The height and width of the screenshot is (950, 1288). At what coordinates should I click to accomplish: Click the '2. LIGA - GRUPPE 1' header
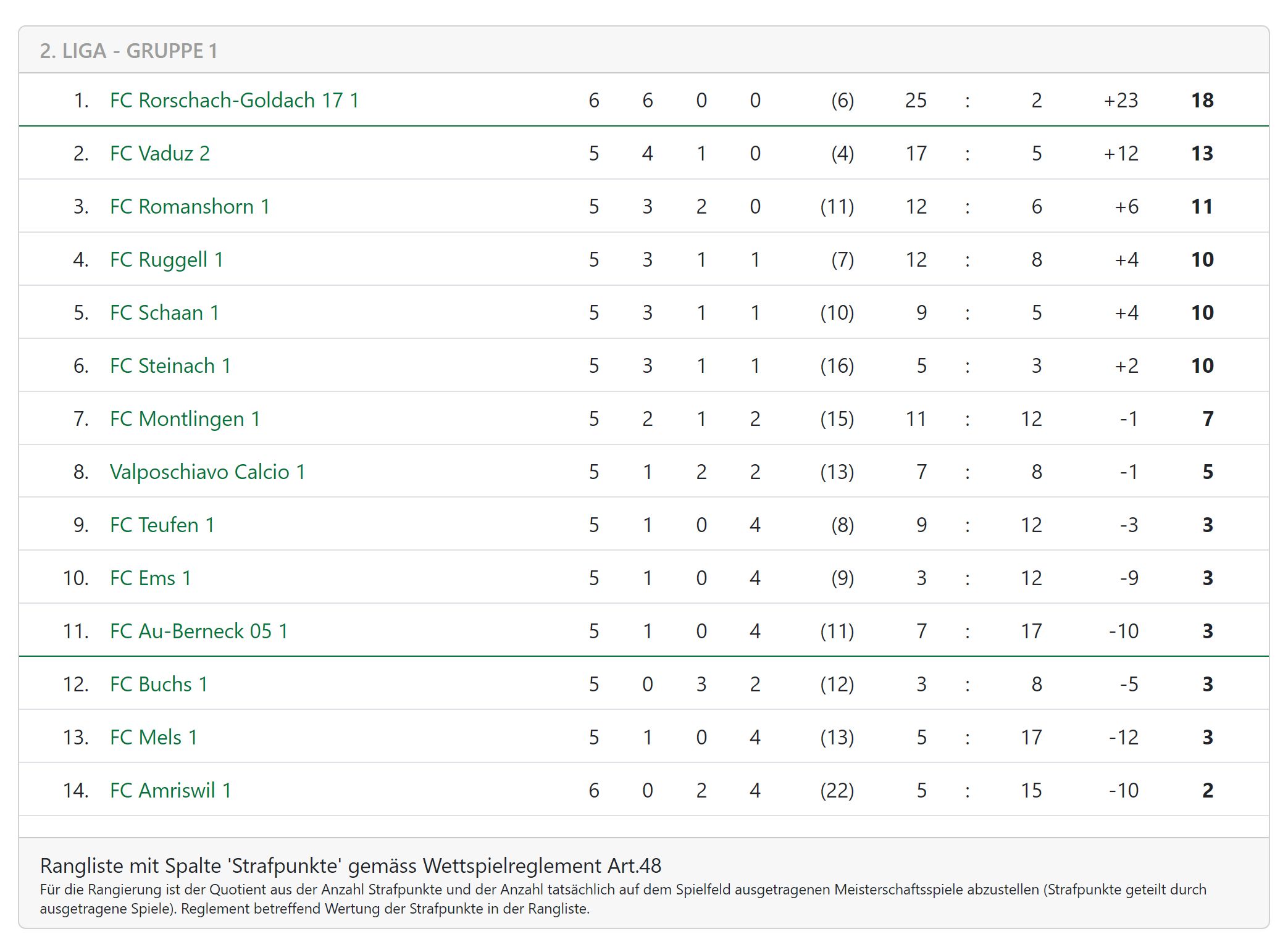coord(128,51)
